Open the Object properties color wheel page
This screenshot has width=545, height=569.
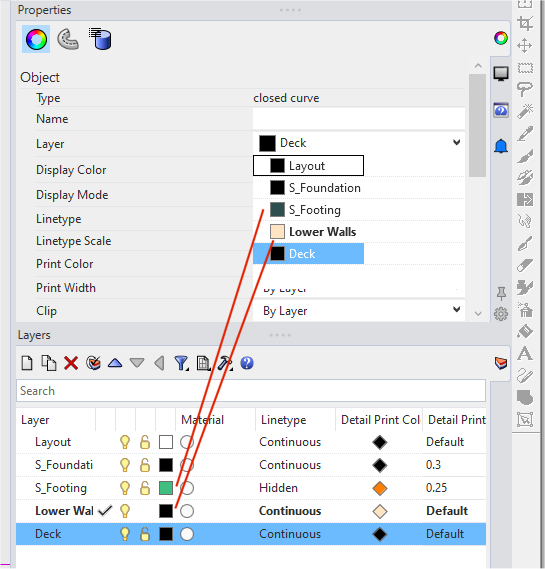point(36,39)
